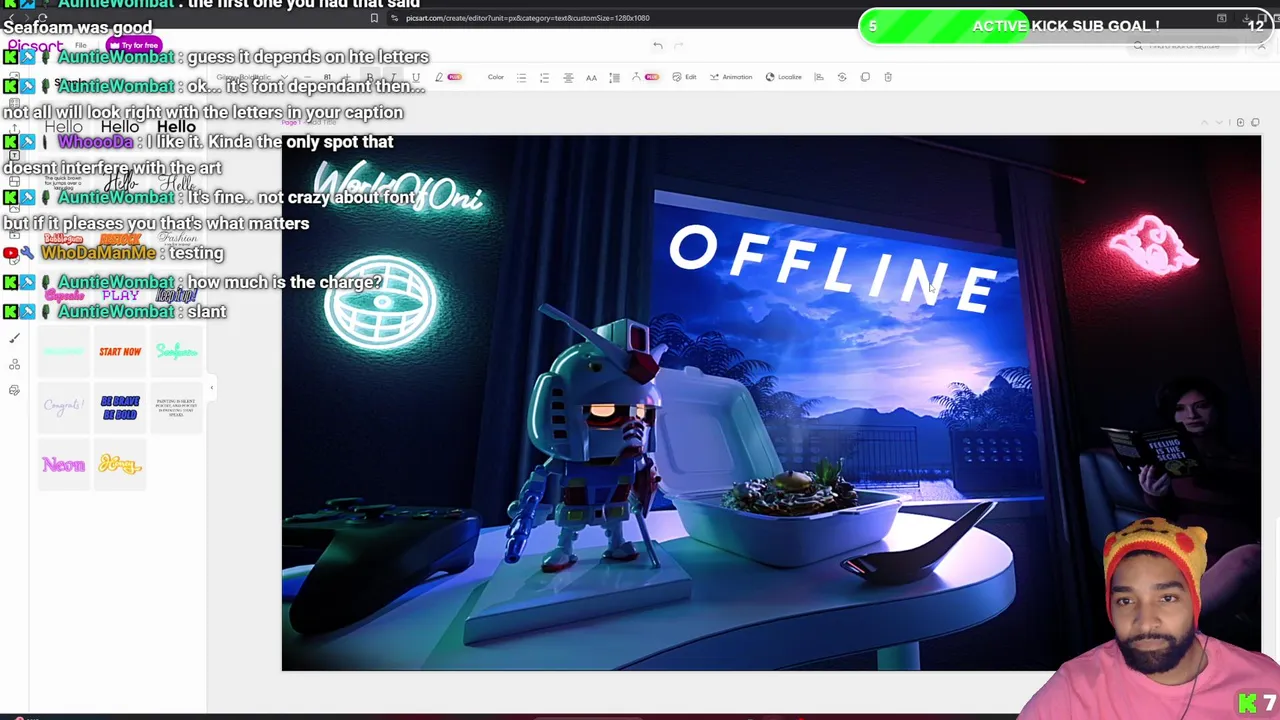Click the Find a tool search field
Screen dimensions: 1280x720
point(1182,46)
